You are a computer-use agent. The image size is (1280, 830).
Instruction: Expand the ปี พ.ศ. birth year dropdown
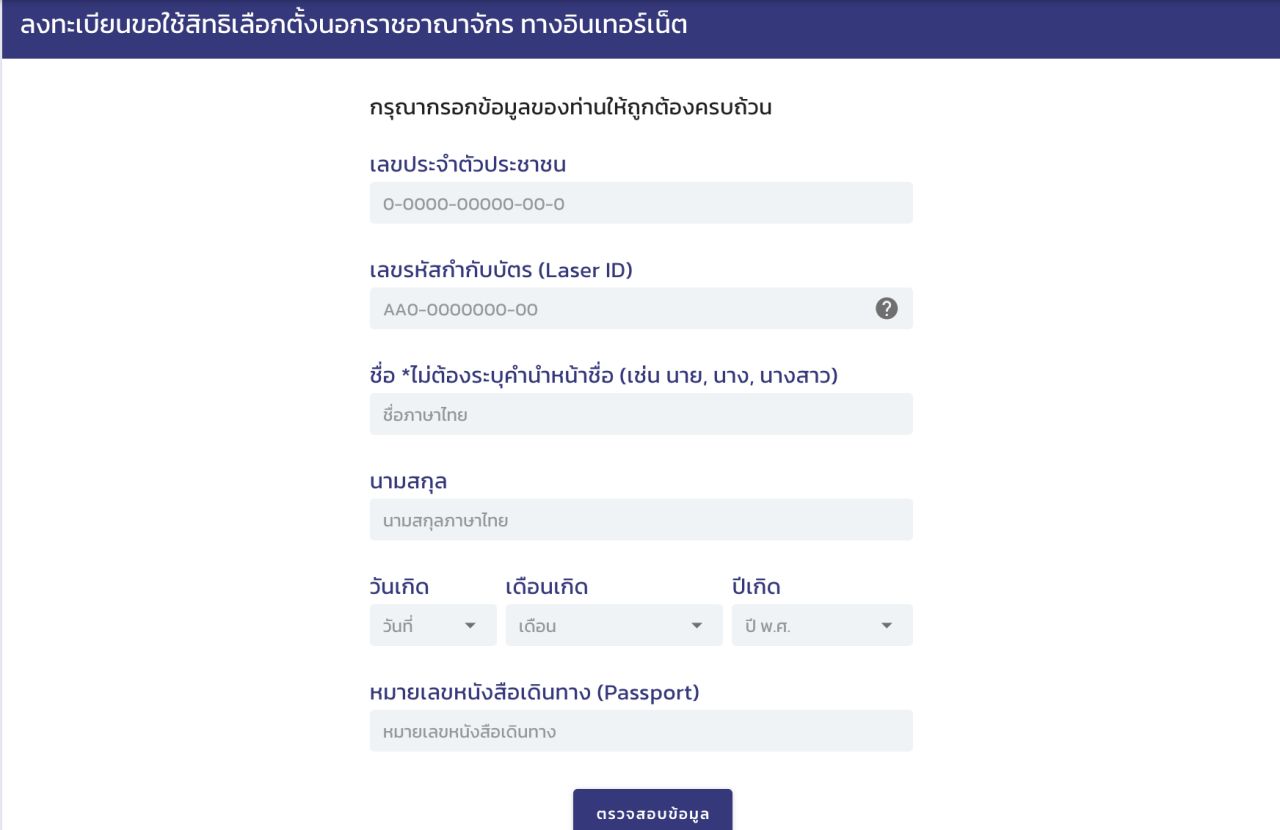click(822, 625)
